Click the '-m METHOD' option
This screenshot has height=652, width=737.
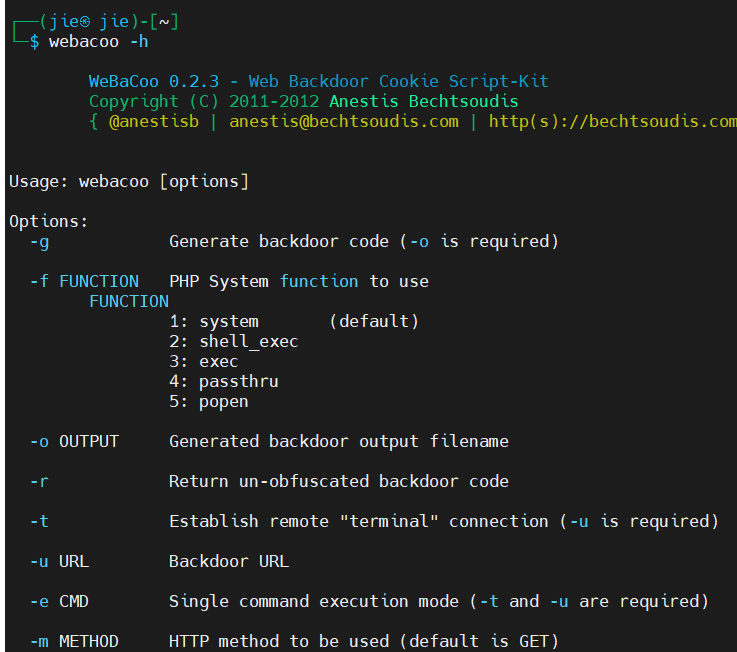pos(74,641)
